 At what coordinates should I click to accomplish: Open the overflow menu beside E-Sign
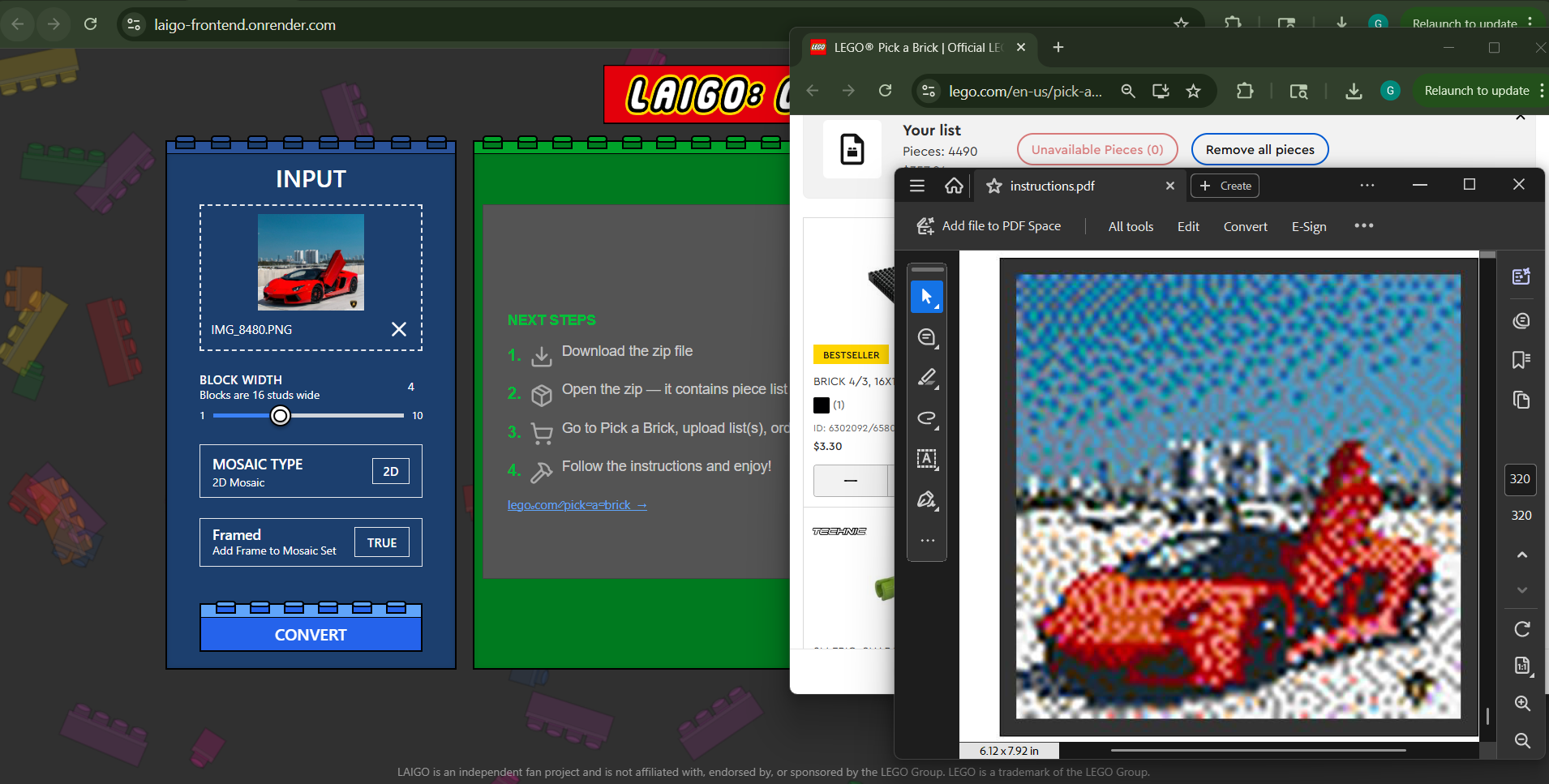1364,225
